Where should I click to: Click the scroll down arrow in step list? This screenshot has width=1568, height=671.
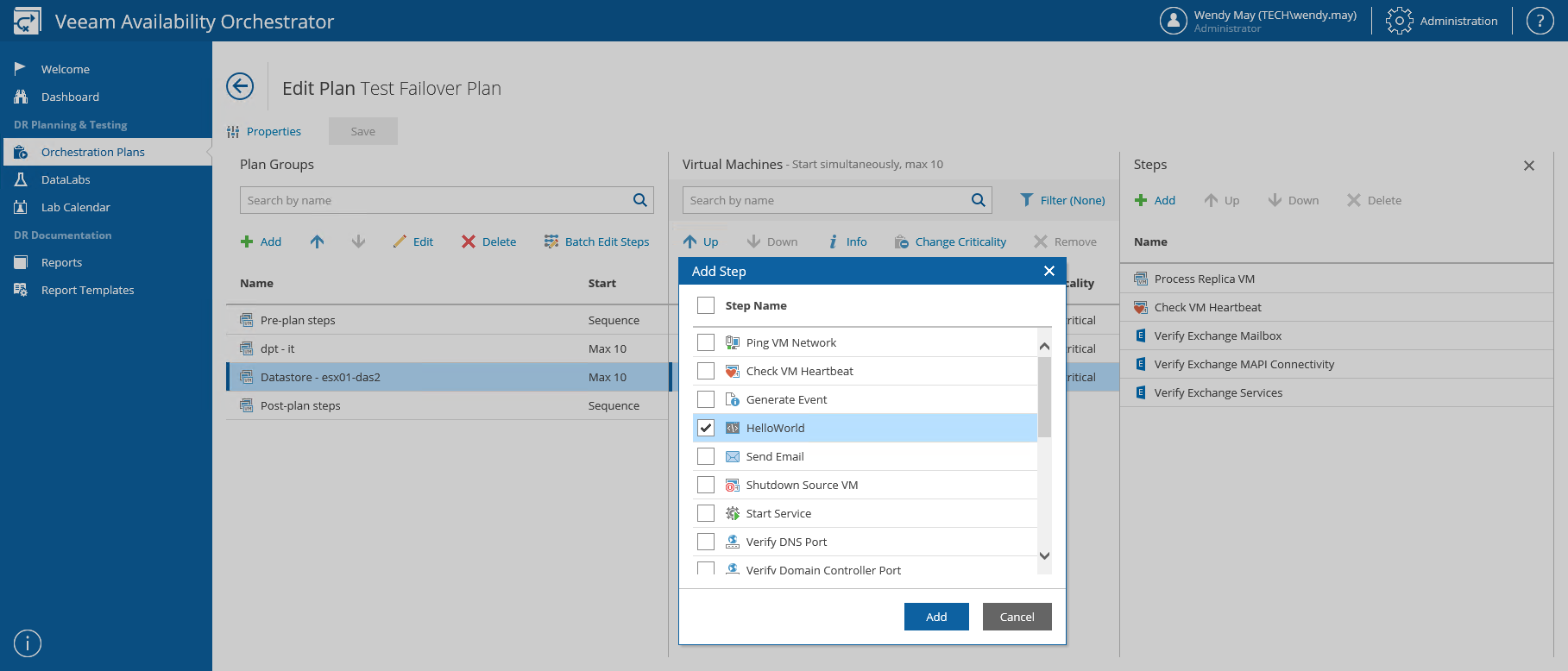click(1044, 555)
